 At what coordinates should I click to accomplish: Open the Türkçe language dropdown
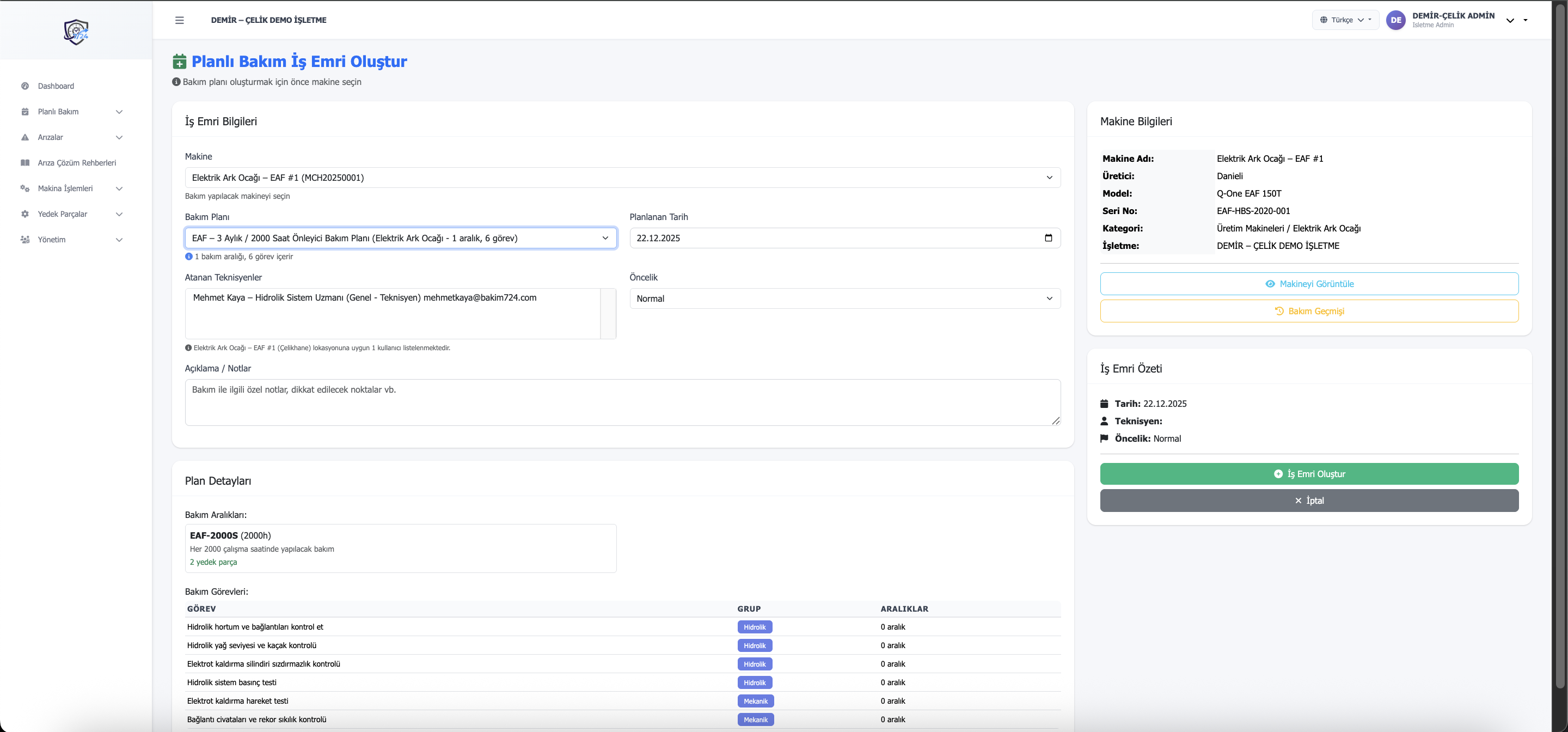1345,20
